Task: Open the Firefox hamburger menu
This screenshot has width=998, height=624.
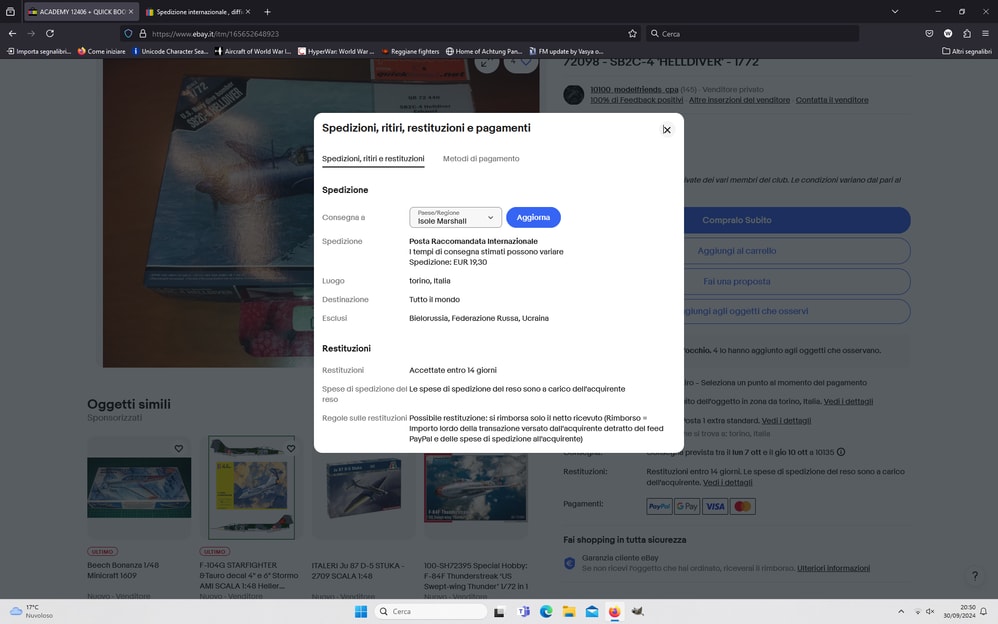Action: tap(985, 33)
